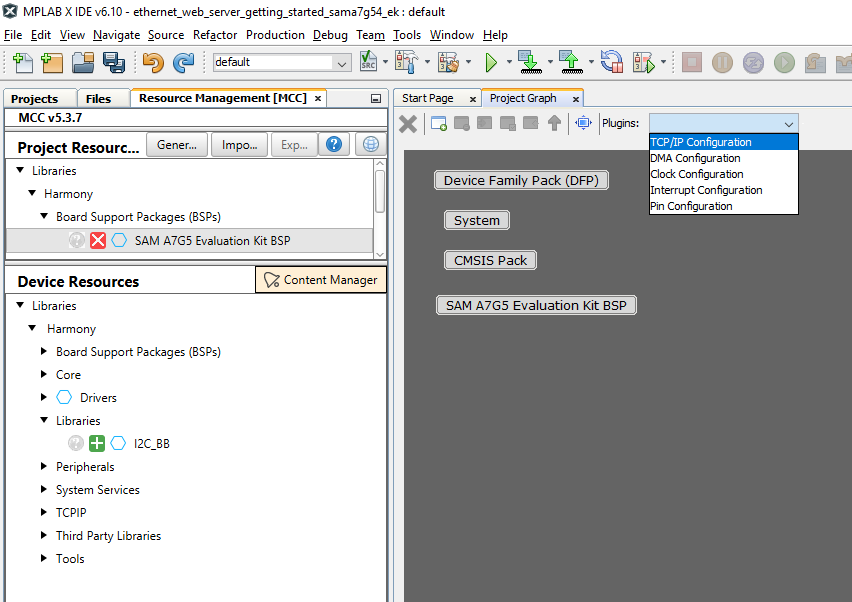Open the Content Manager
Viewport: 852px width, 602px height.
321,280
